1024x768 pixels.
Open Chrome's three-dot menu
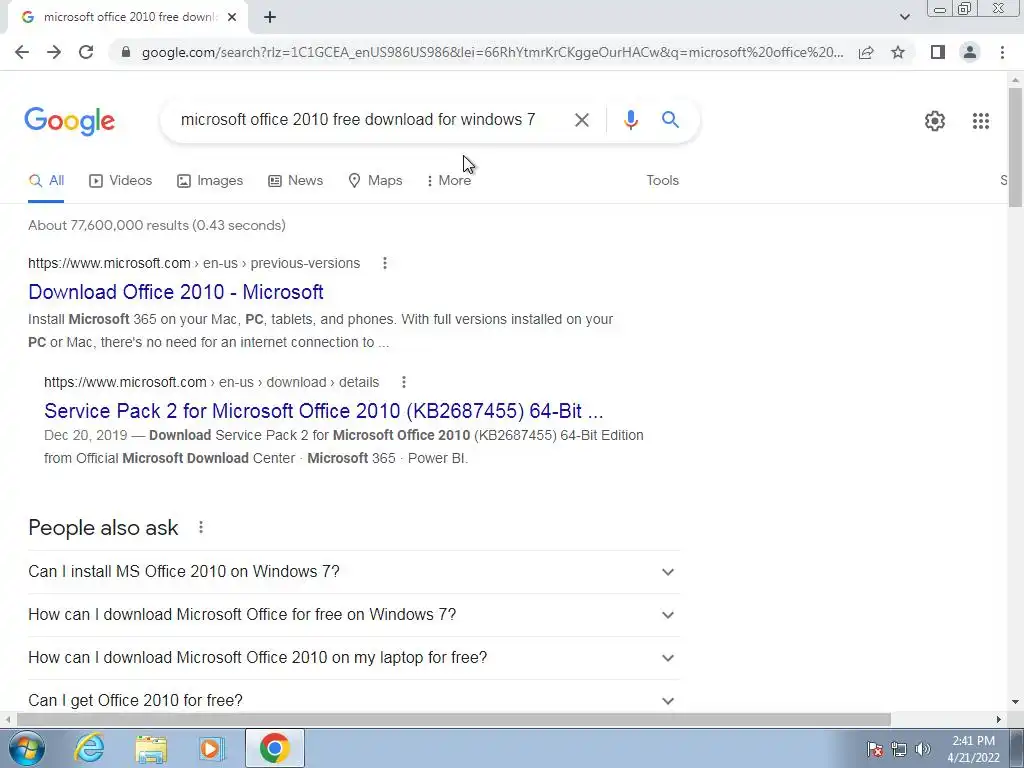(x=1002, y=52)
